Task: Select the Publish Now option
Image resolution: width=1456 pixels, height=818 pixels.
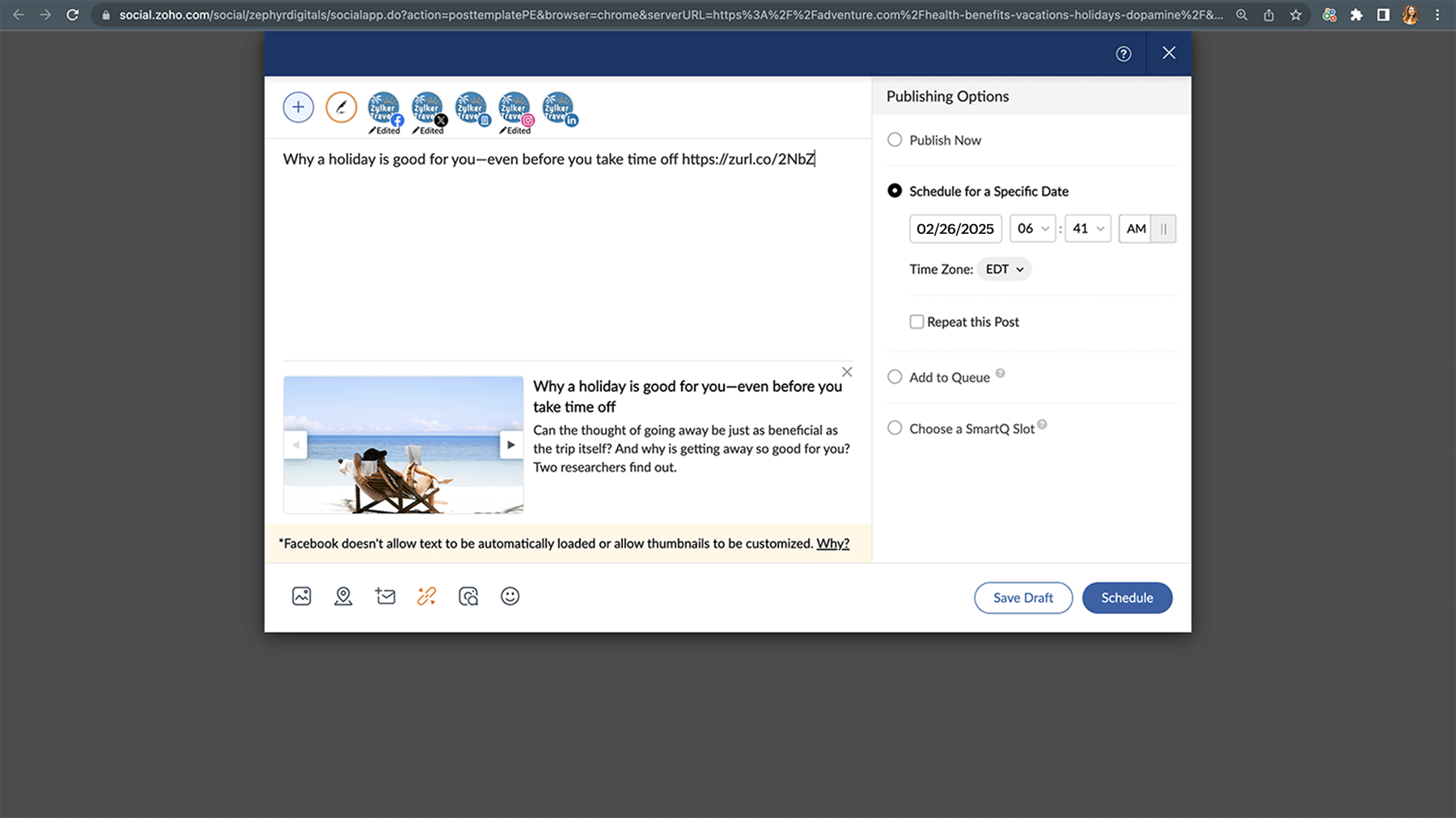Action: tap(895, 140)
